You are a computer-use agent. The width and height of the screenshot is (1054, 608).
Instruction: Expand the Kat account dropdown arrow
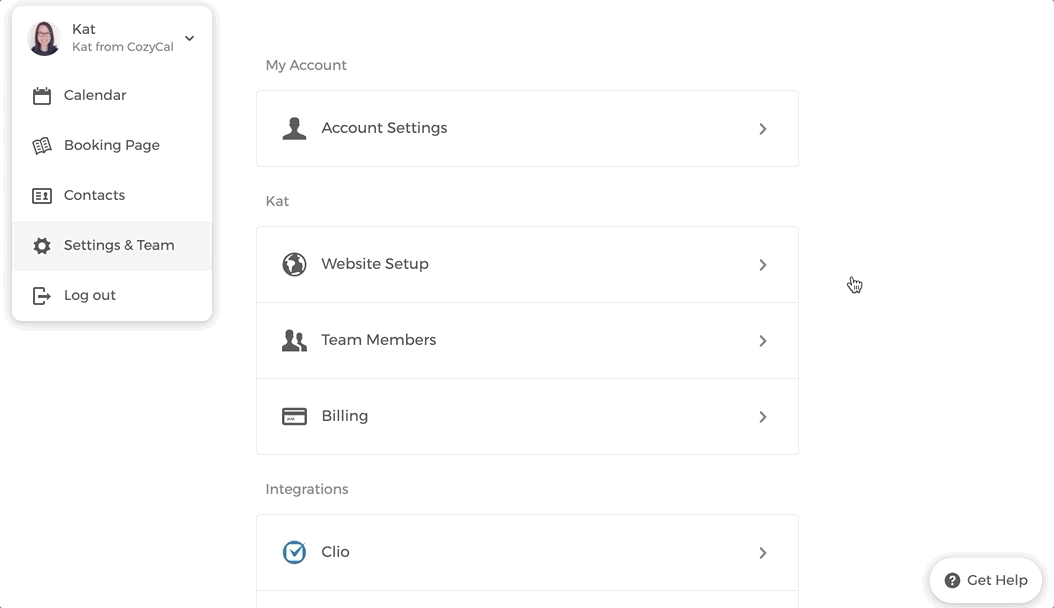(x=190, y=39)
